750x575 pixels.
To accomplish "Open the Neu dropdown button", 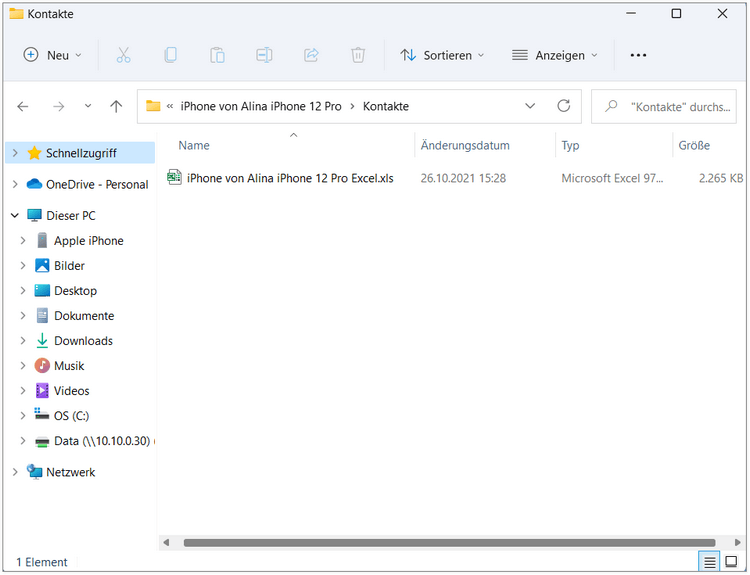I will point(53,55).
